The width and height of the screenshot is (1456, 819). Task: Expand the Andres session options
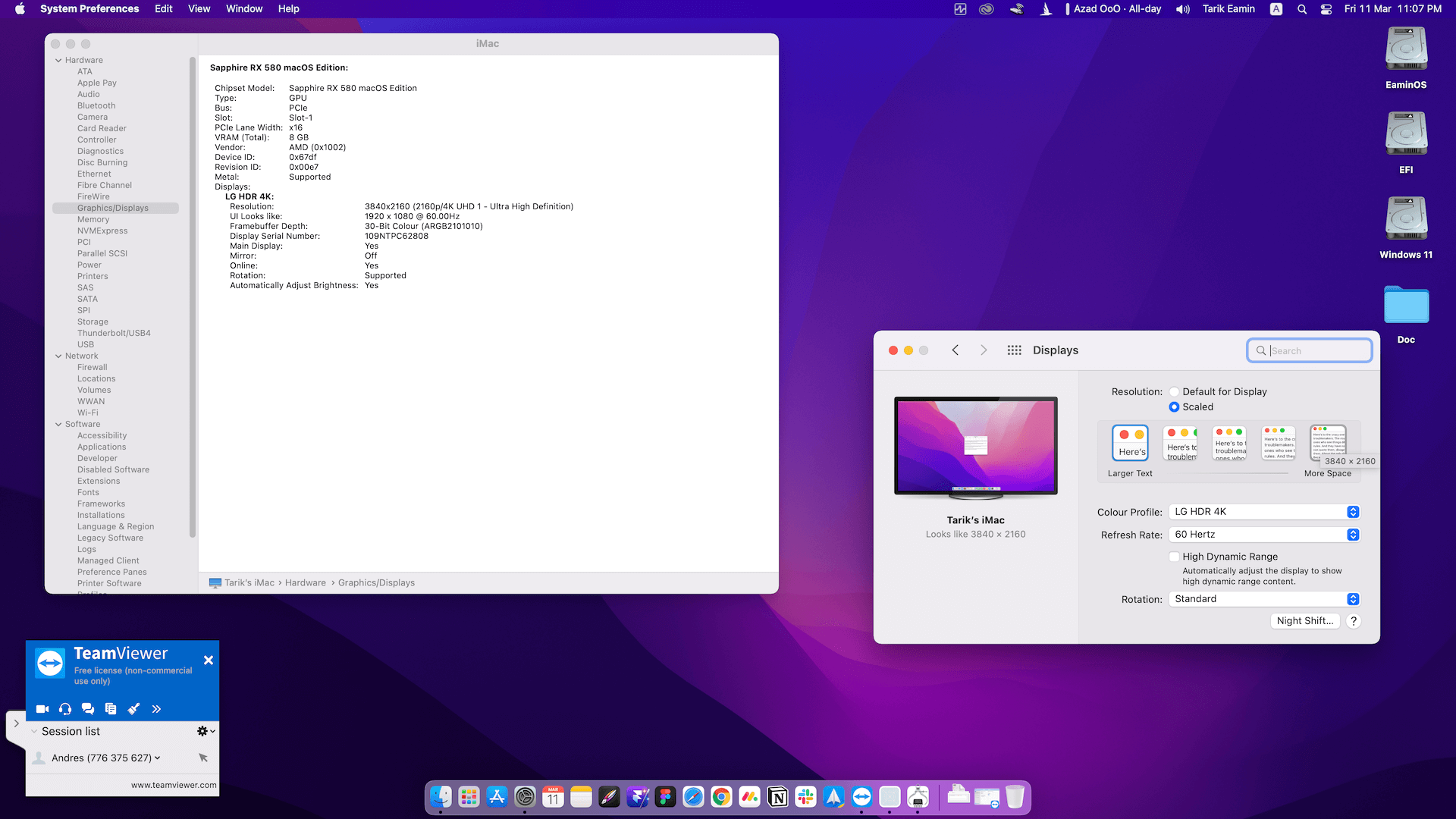click(158, 758)
